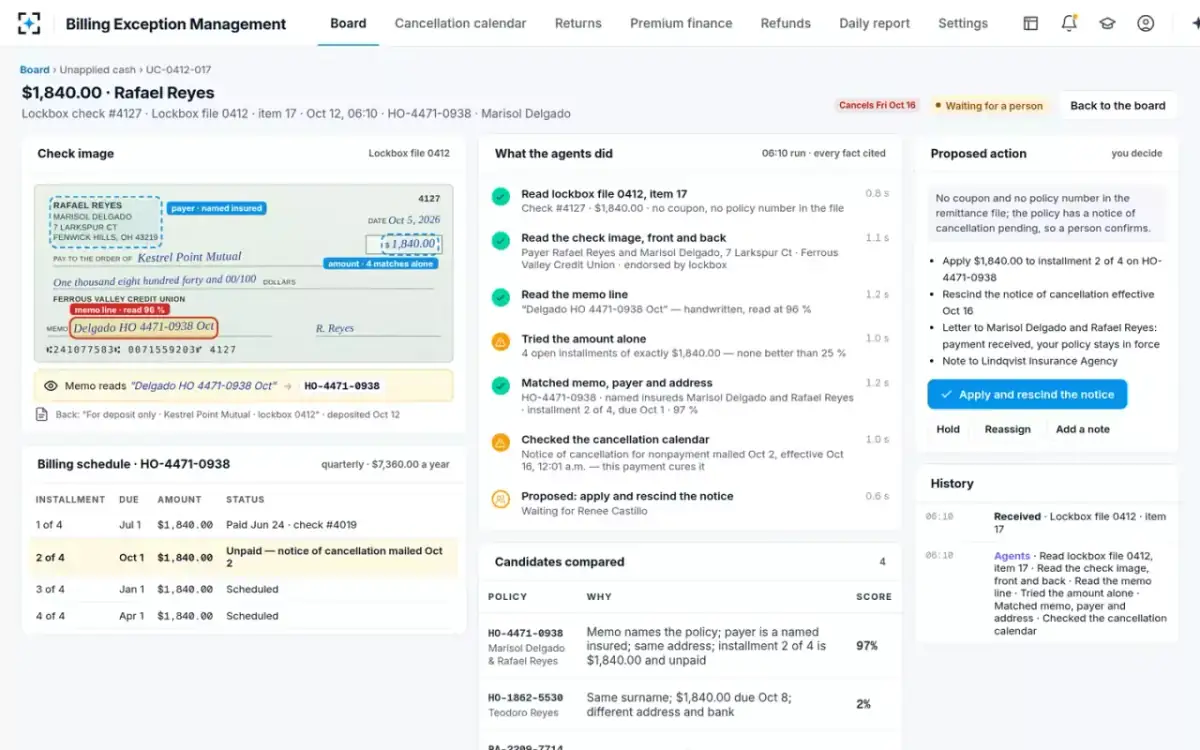This screenshot has height=750, width=1200.
Task: Open the Returns tab
Action: coord(578,23)
